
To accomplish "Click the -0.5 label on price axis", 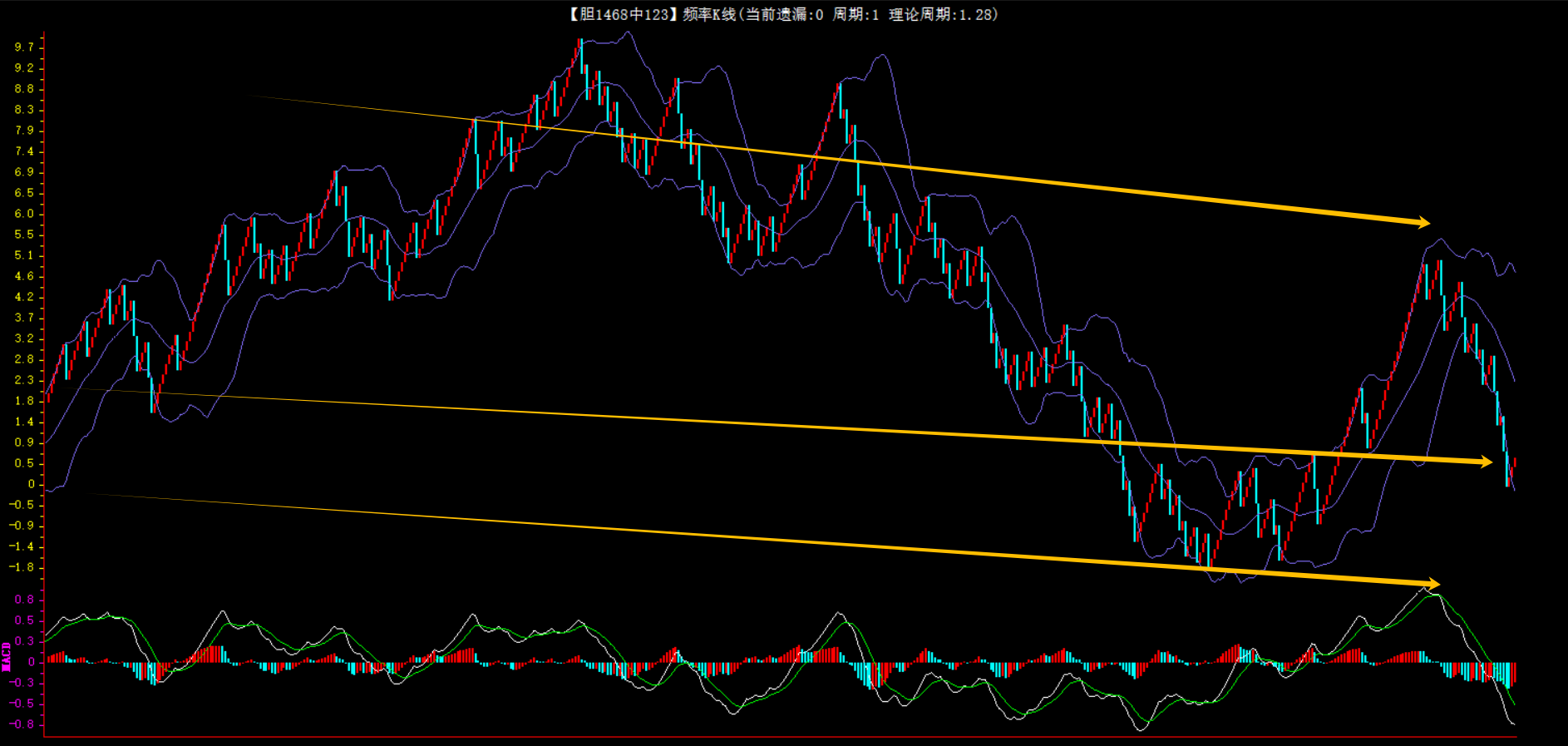I will point(22,505).
